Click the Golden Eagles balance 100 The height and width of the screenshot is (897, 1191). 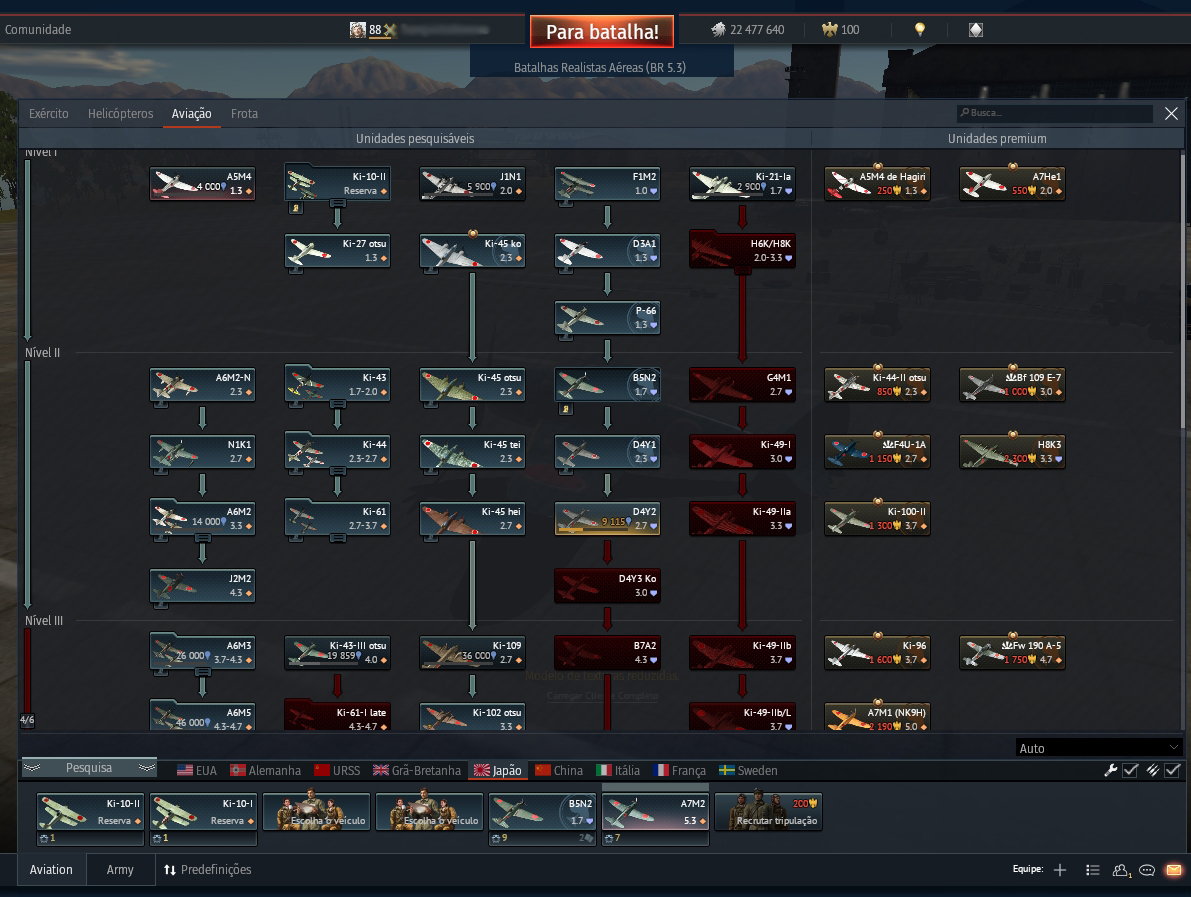[x=840, y=30]
